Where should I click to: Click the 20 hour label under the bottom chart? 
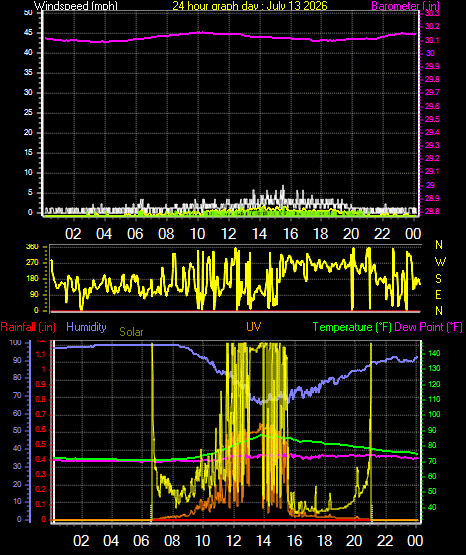pos(354,541)
